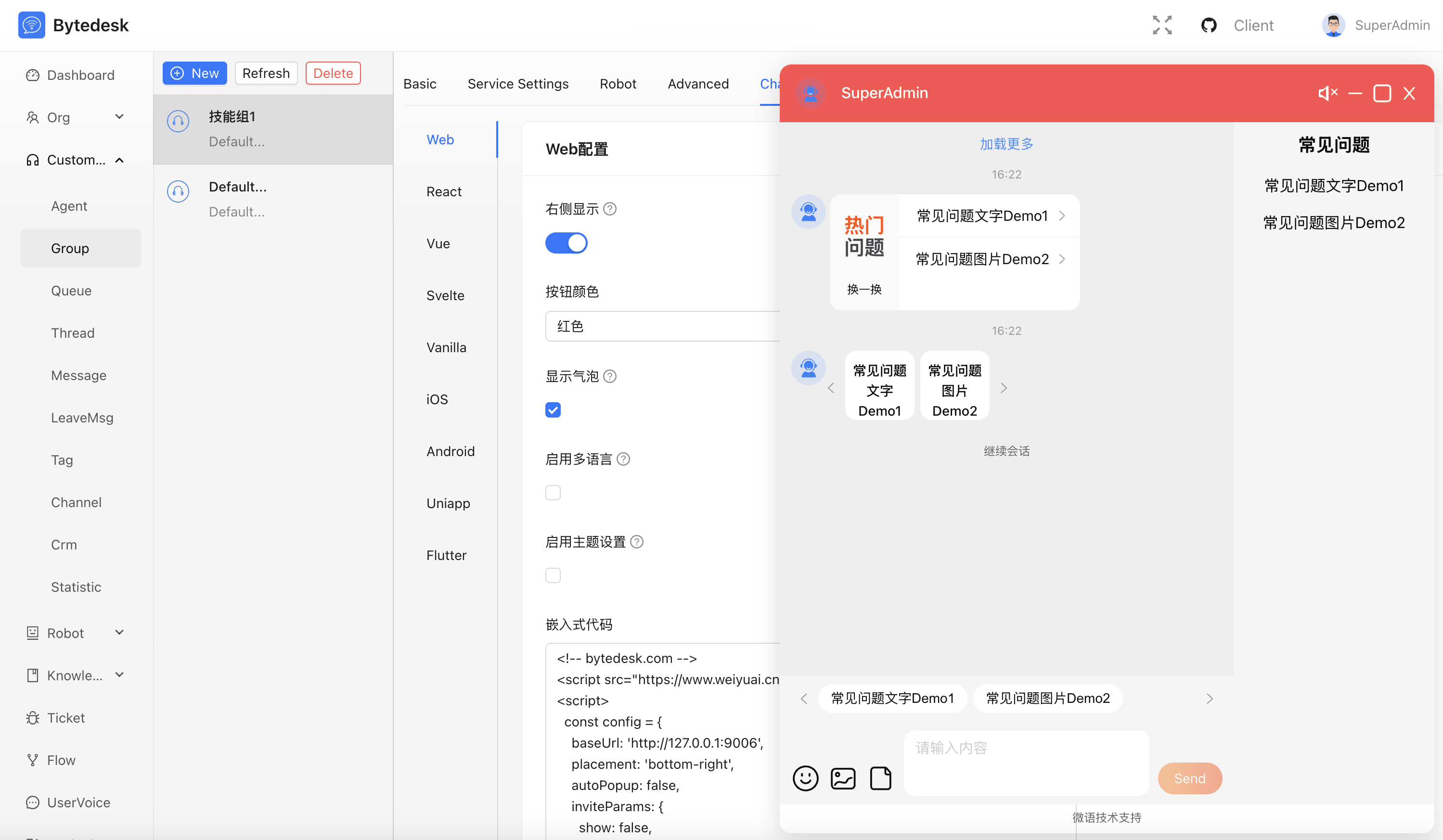
Task: Enter fullscreen mode via header icon
Action: click(1162, 25)
